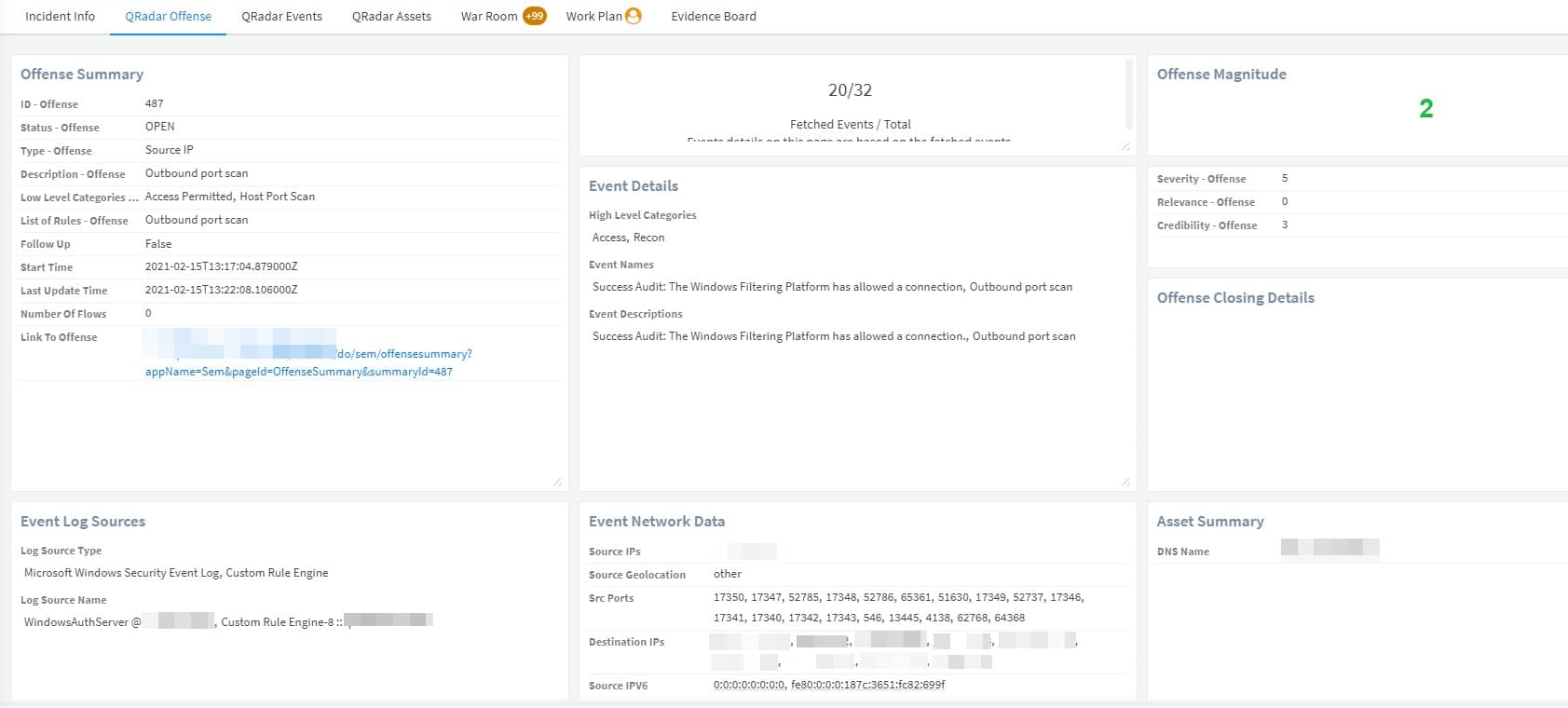This screenshot has width=1568, height=708.
Task: Click the Offense Summary panel resize handle
Action: 557,482
